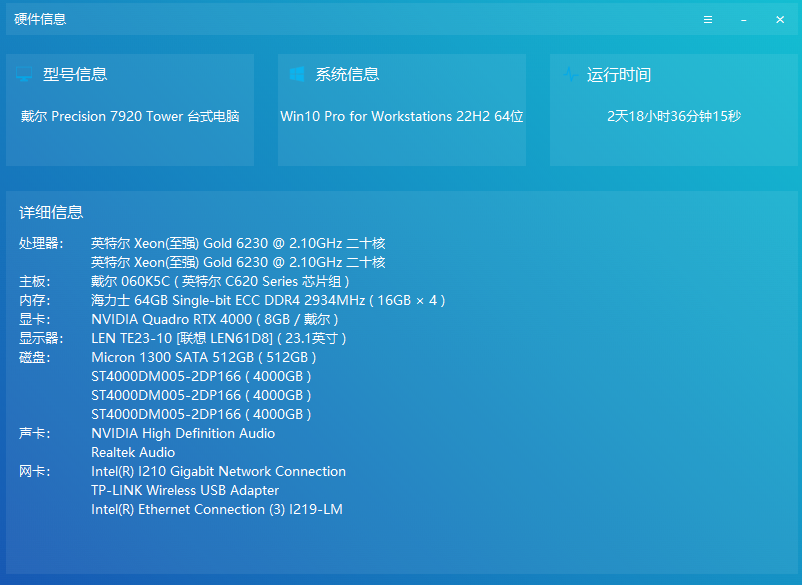The width and height of the screenshot is (802, 585).
Task: Select the NVIDIA Quadro RTX 4000 entry
Action: pyautogui.click(x=214, y=319)
